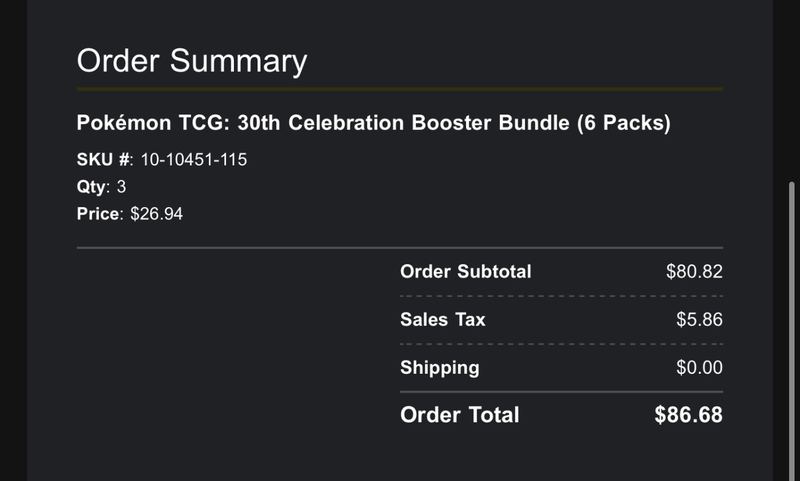Click the SKU # label
This screenshot has width=800, height=481.
(x=104, y=160)
